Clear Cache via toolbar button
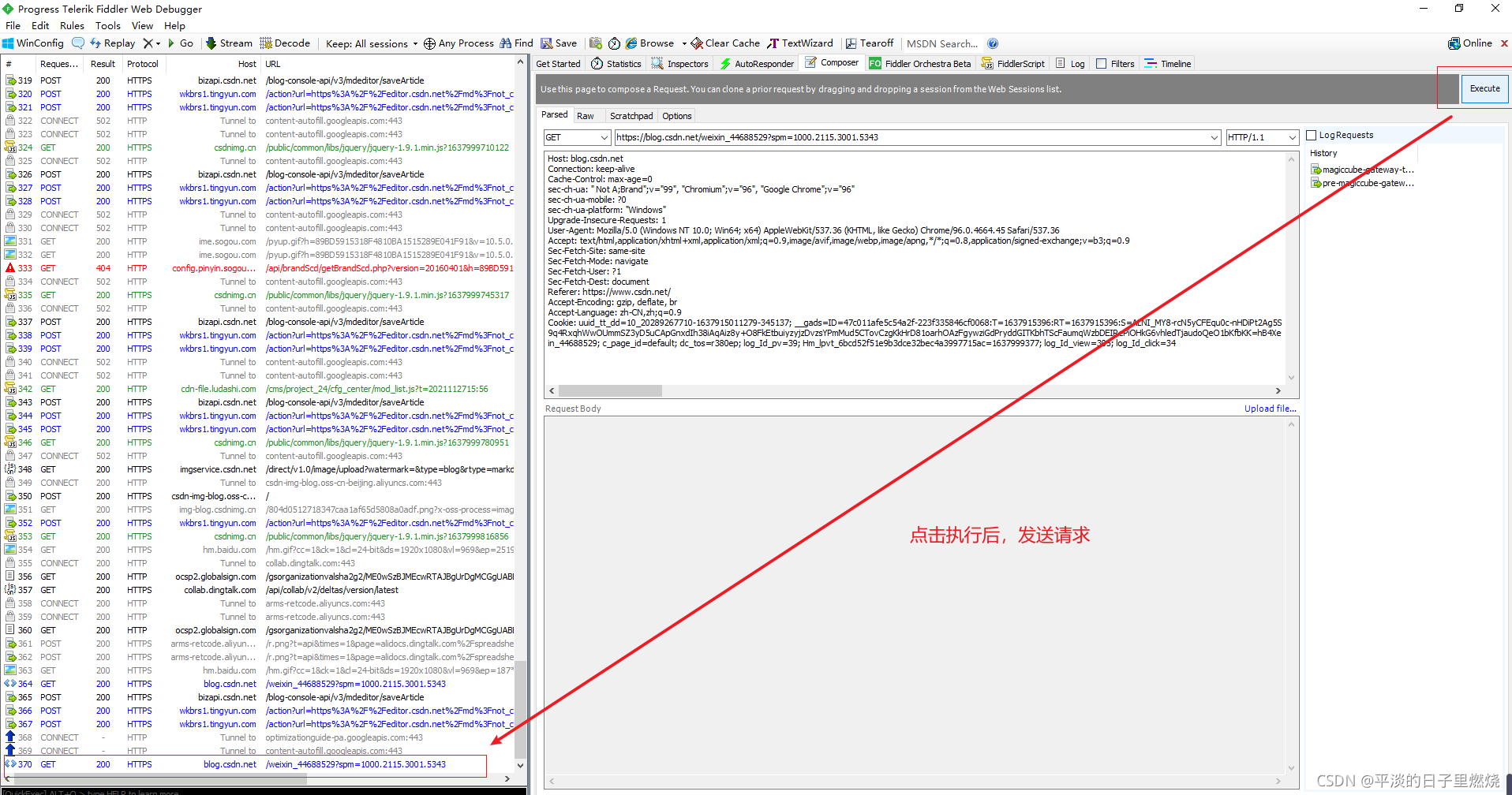Viewport: 1512px width, 795px height. (x=725, y=43)
